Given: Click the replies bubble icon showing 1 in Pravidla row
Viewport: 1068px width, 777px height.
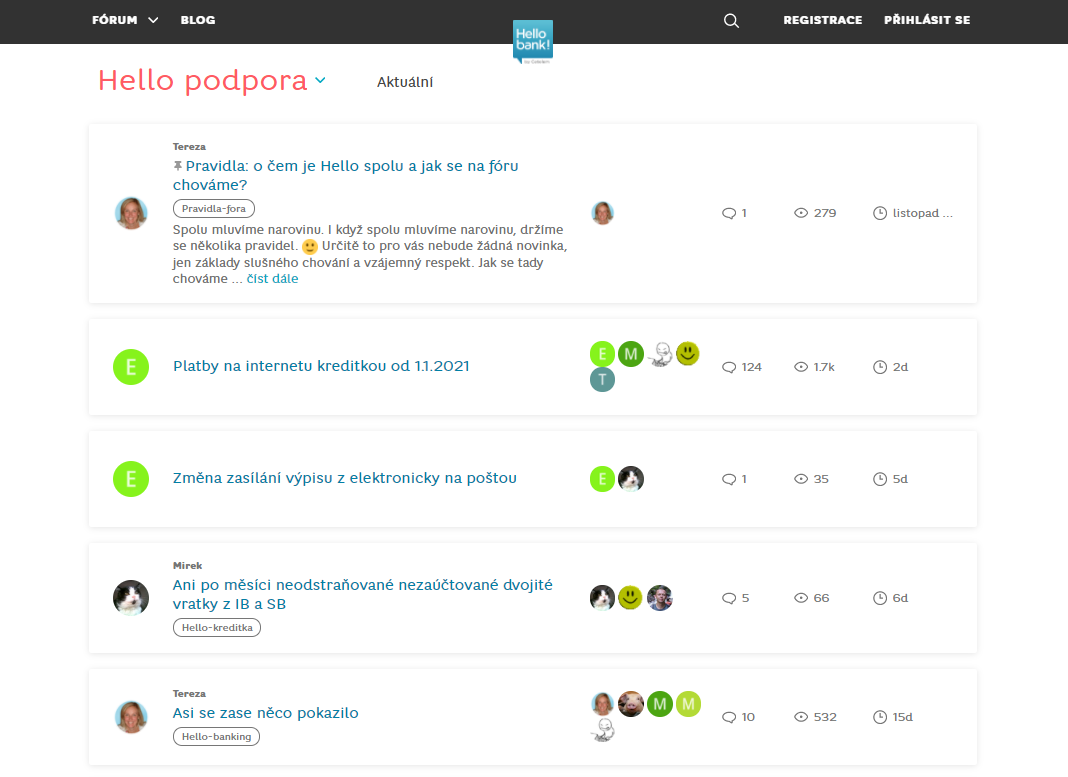Looking at the screenshot, I should click(729, 213).
